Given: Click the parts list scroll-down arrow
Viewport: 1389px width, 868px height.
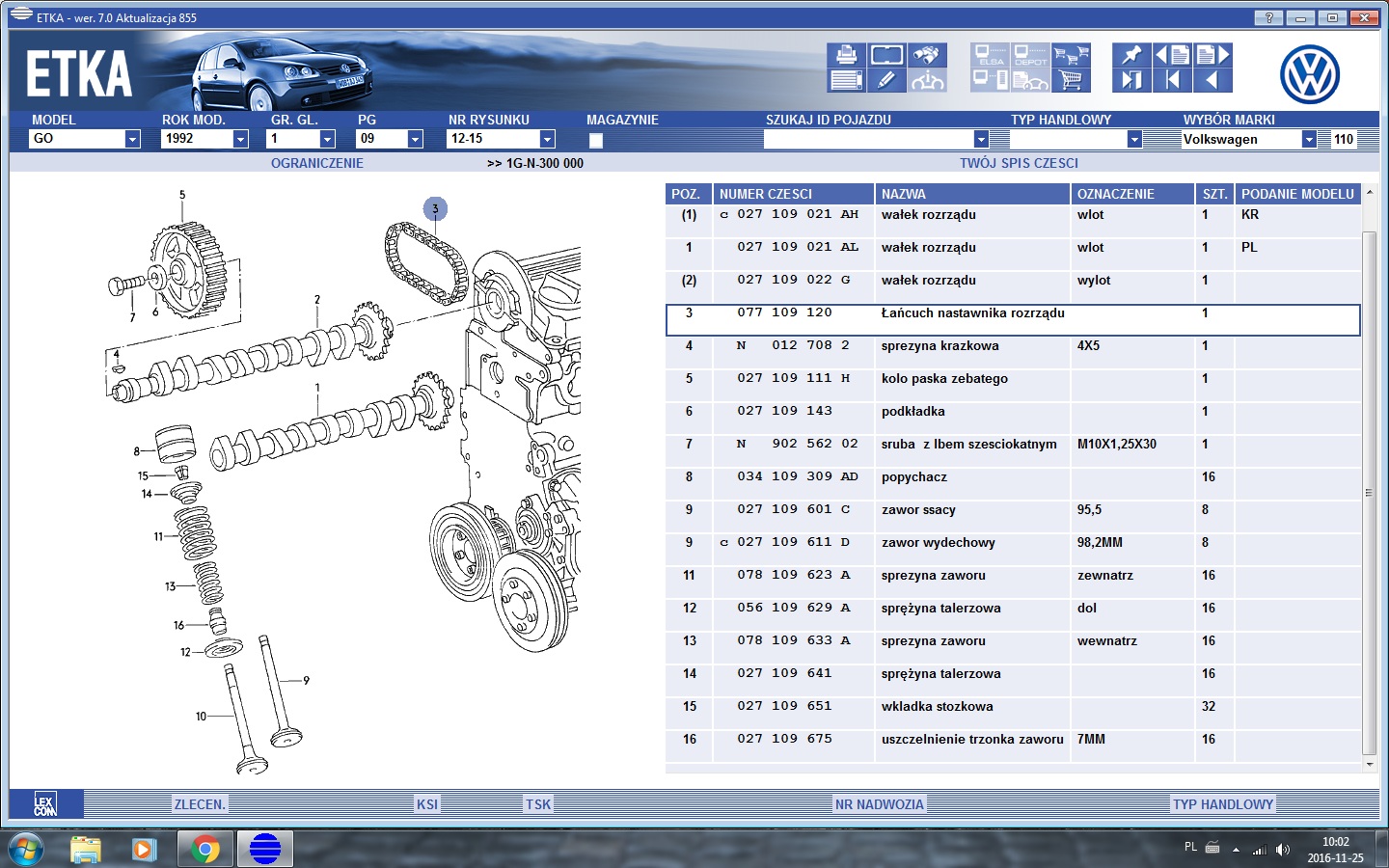Looking at the screenshot, I should pyautogui.click(x=1369, y=764).
